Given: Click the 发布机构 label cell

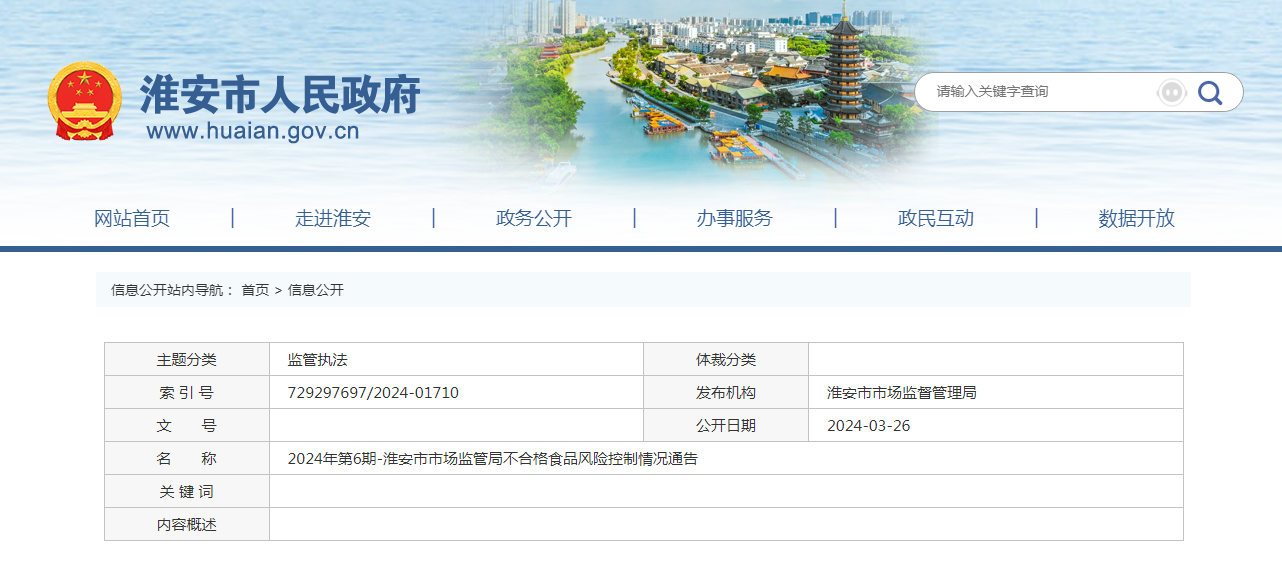Looking at the screenshot, I should 726,393.
